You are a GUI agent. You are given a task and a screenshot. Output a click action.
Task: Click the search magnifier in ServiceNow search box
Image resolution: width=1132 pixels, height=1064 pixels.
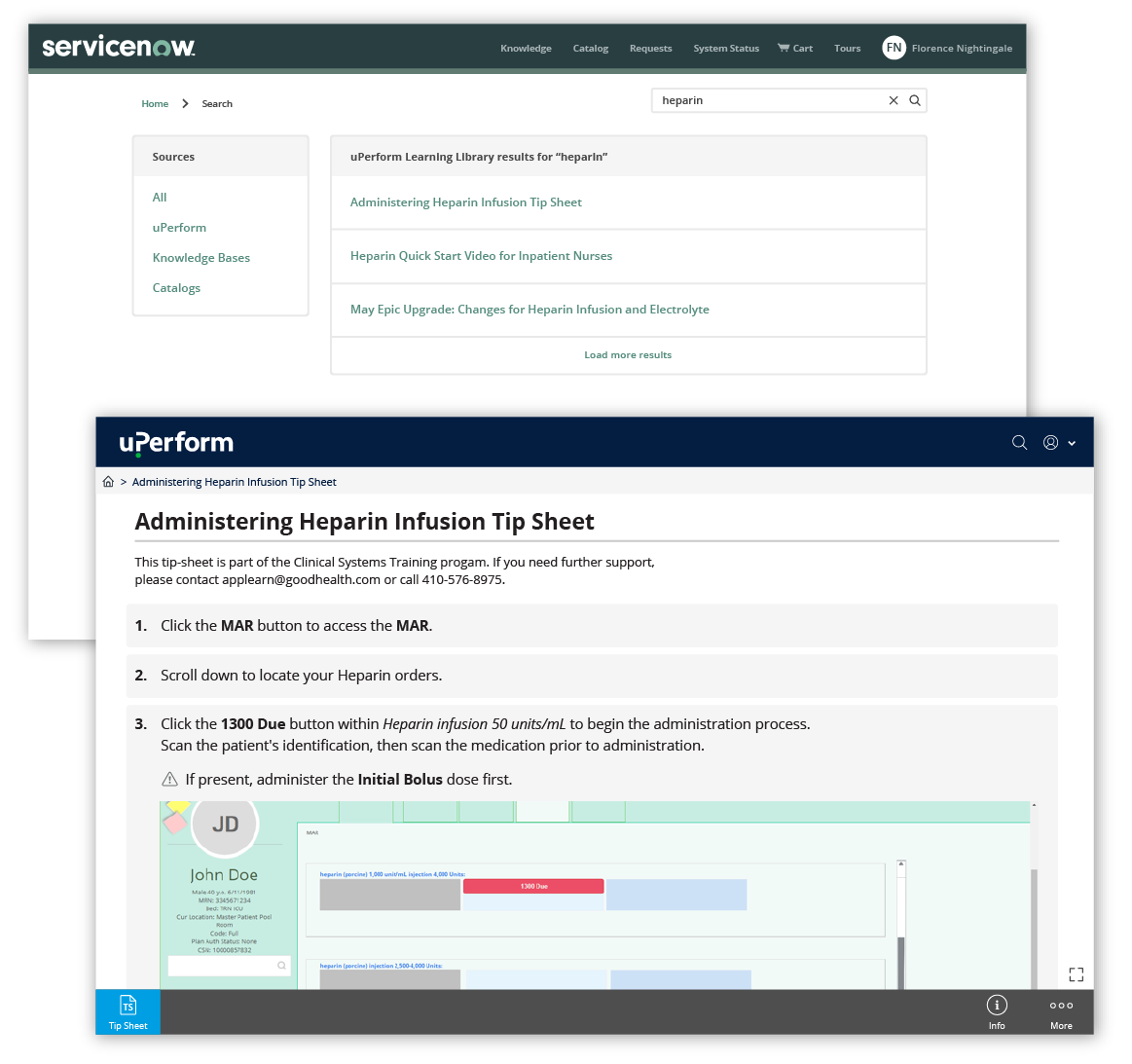click(x=915, y=100)
